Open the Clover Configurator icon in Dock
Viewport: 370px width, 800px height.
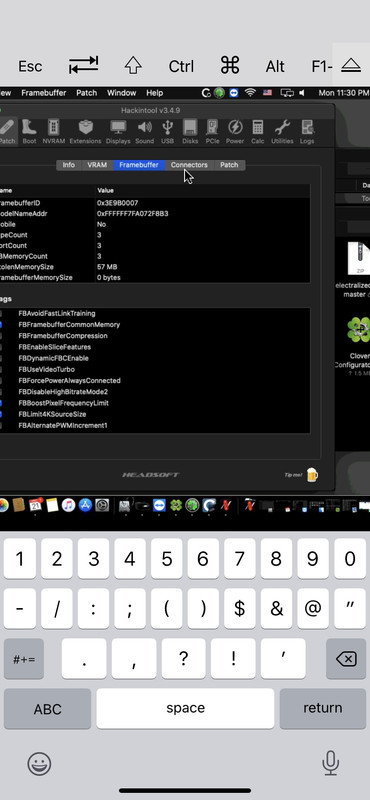(x=176, y=505)
